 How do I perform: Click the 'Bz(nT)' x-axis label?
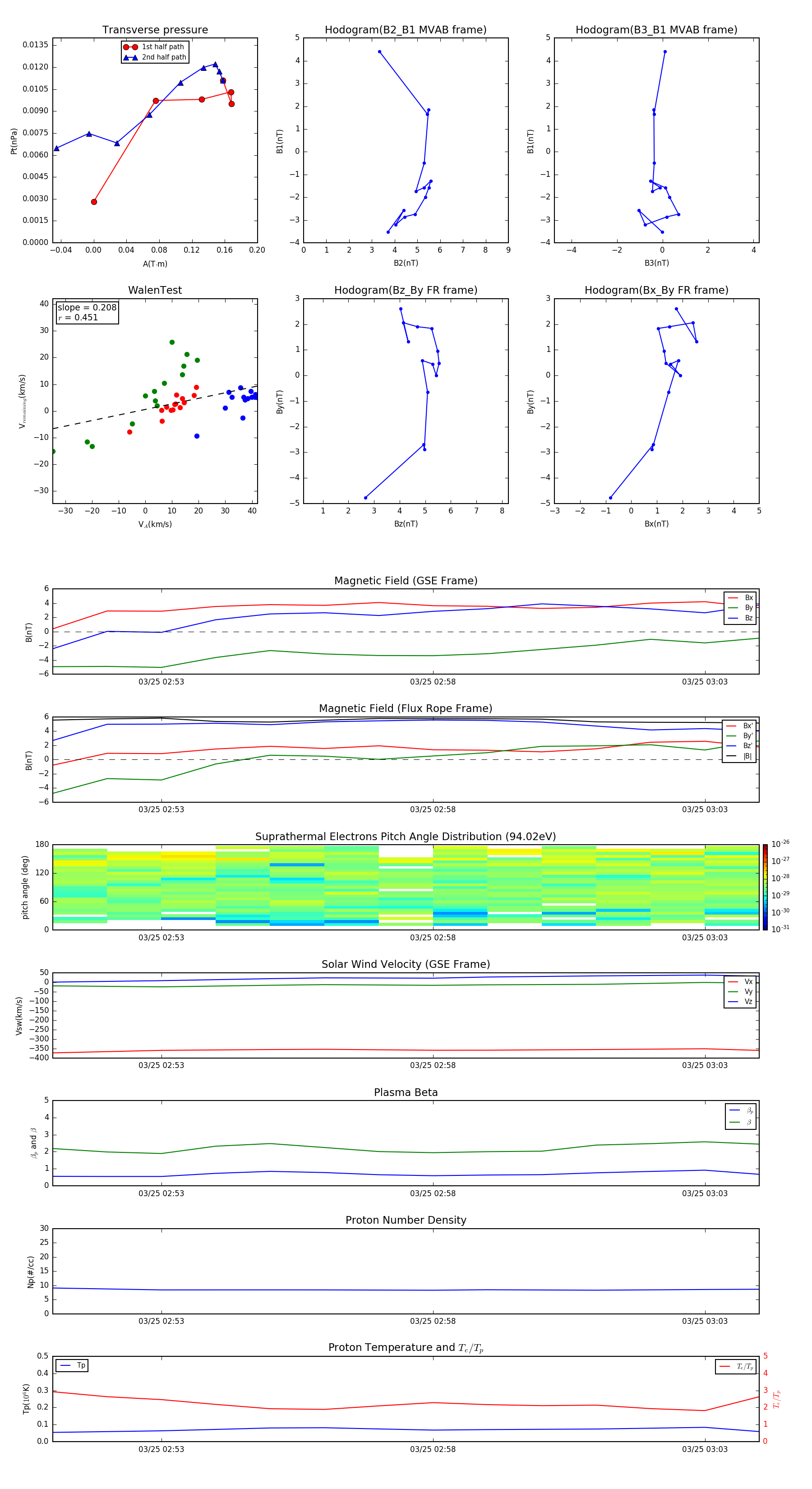[x=406, y=524]
